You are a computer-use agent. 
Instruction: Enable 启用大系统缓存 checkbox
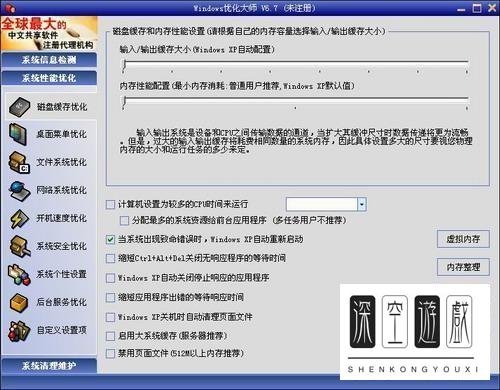tap(110, 336)
